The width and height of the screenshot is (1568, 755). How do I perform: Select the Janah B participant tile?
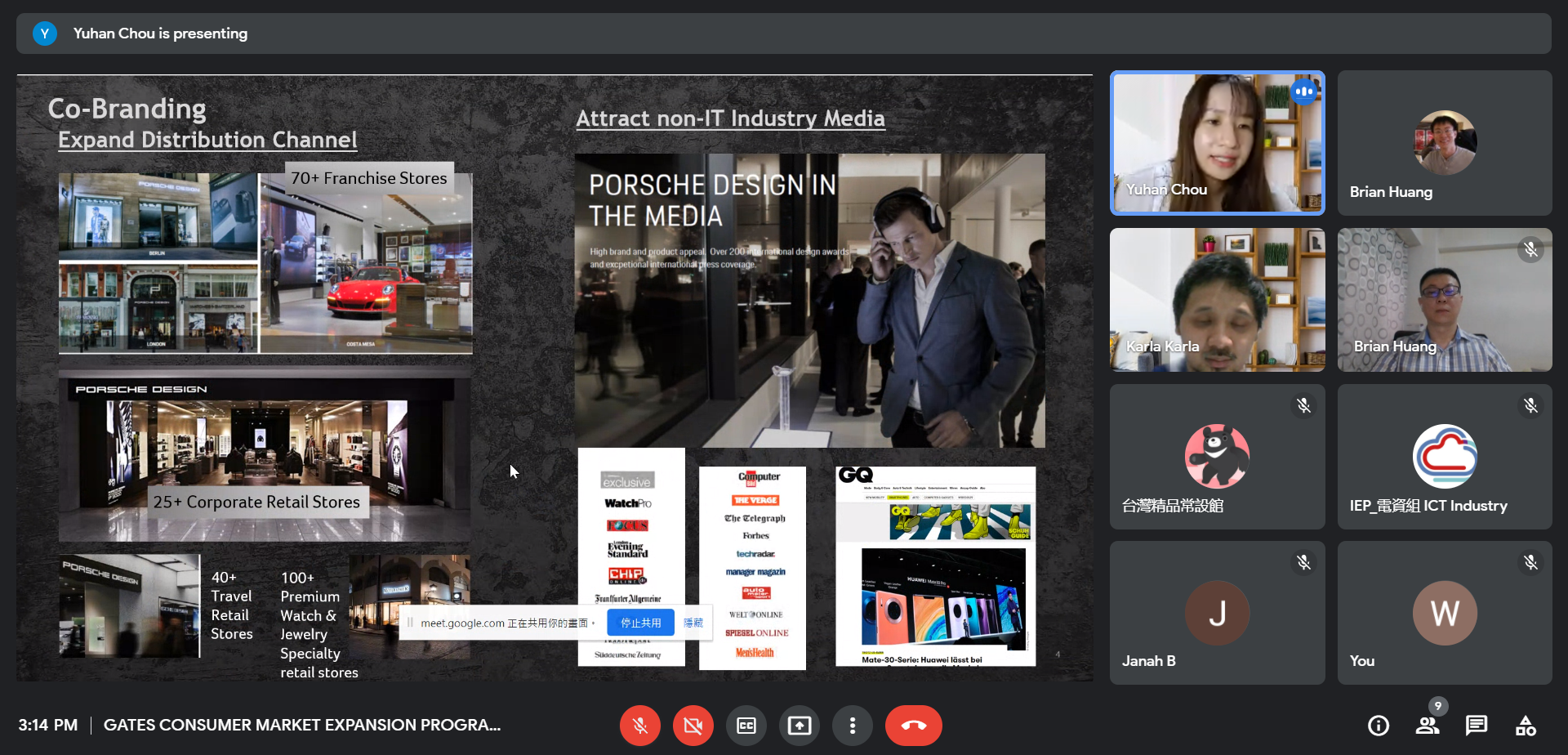(x=1217, y=613)
